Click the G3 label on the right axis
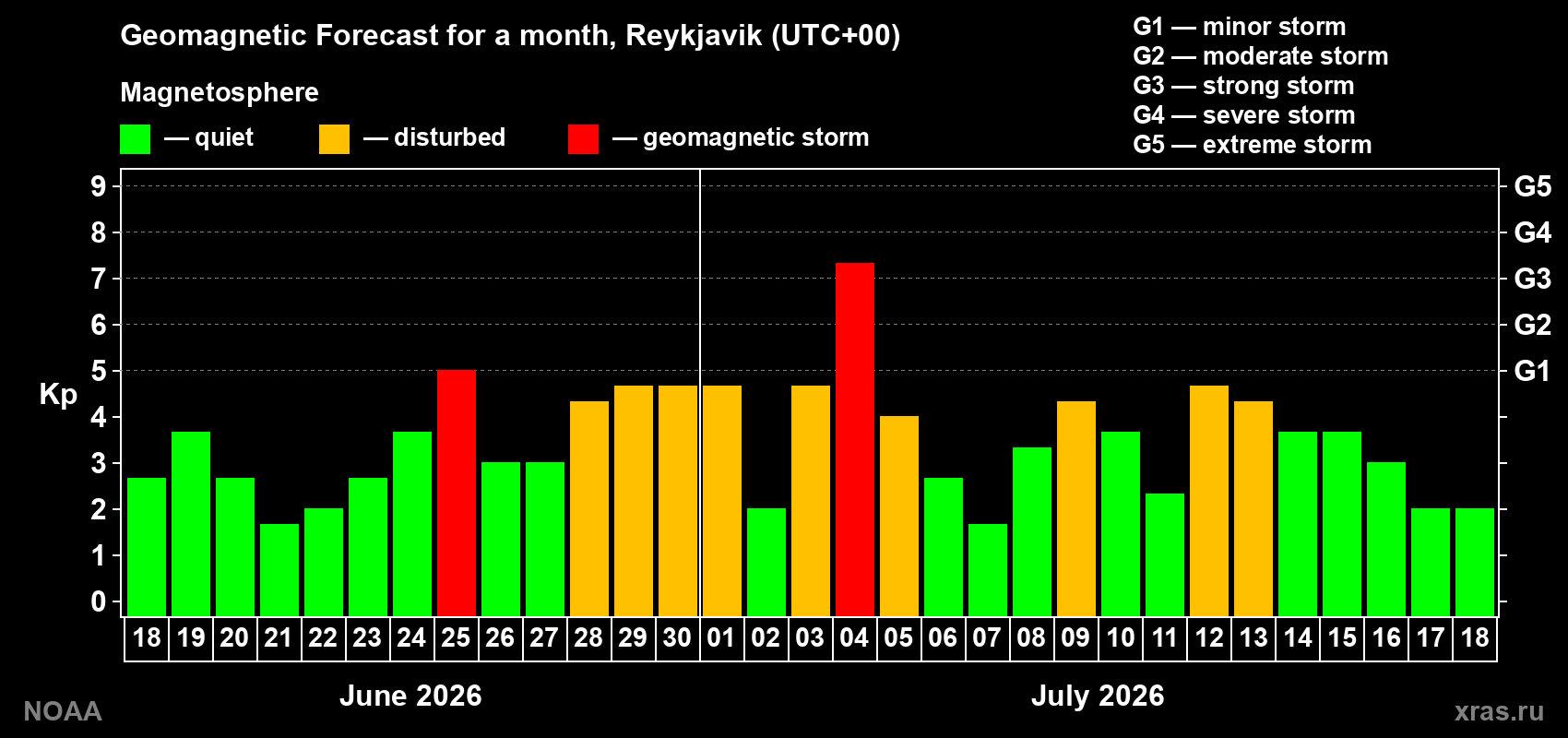 pos(1533,279)
